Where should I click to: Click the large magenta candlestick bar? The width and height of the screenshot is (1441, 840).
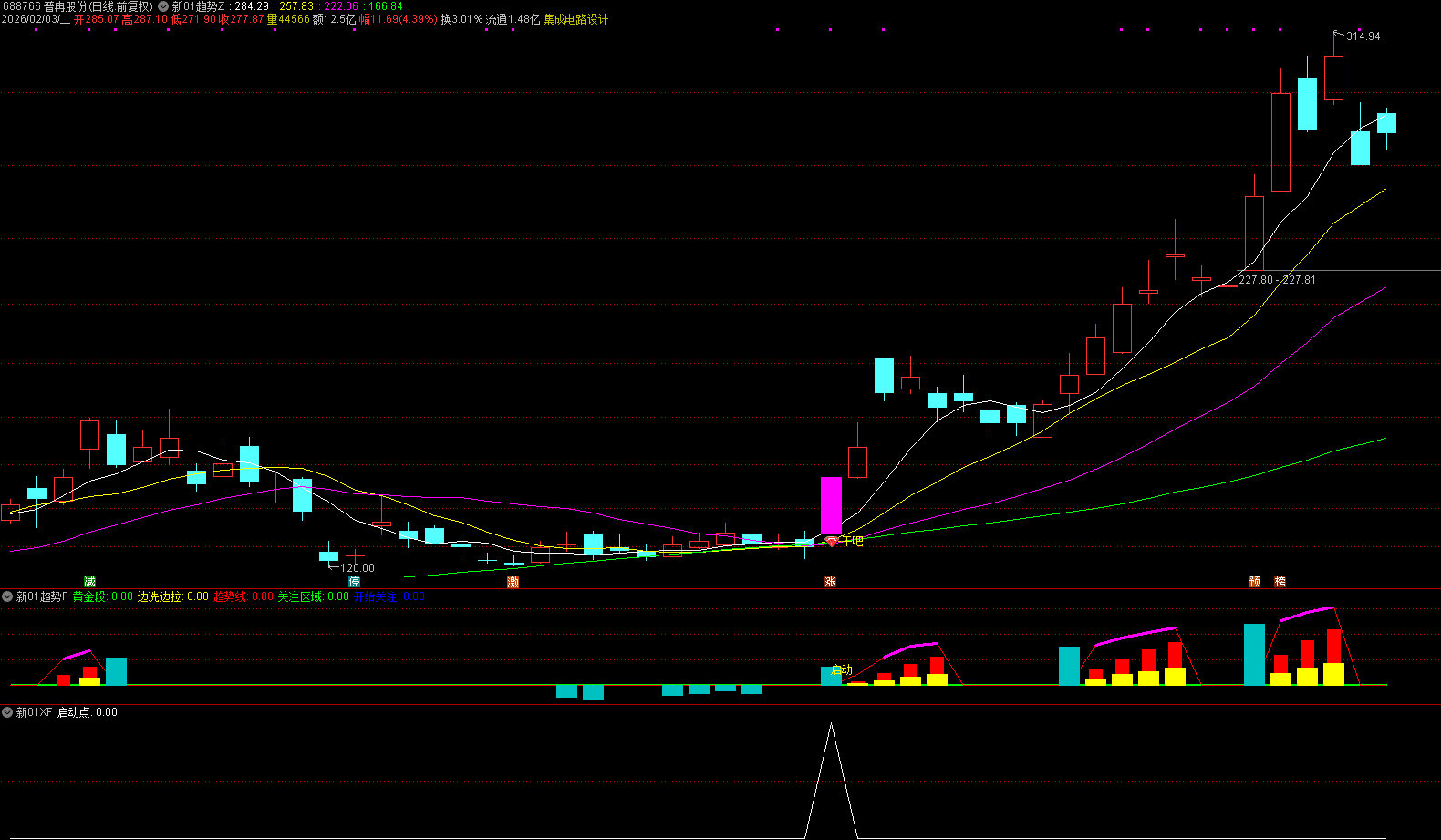tap(831, 505)
